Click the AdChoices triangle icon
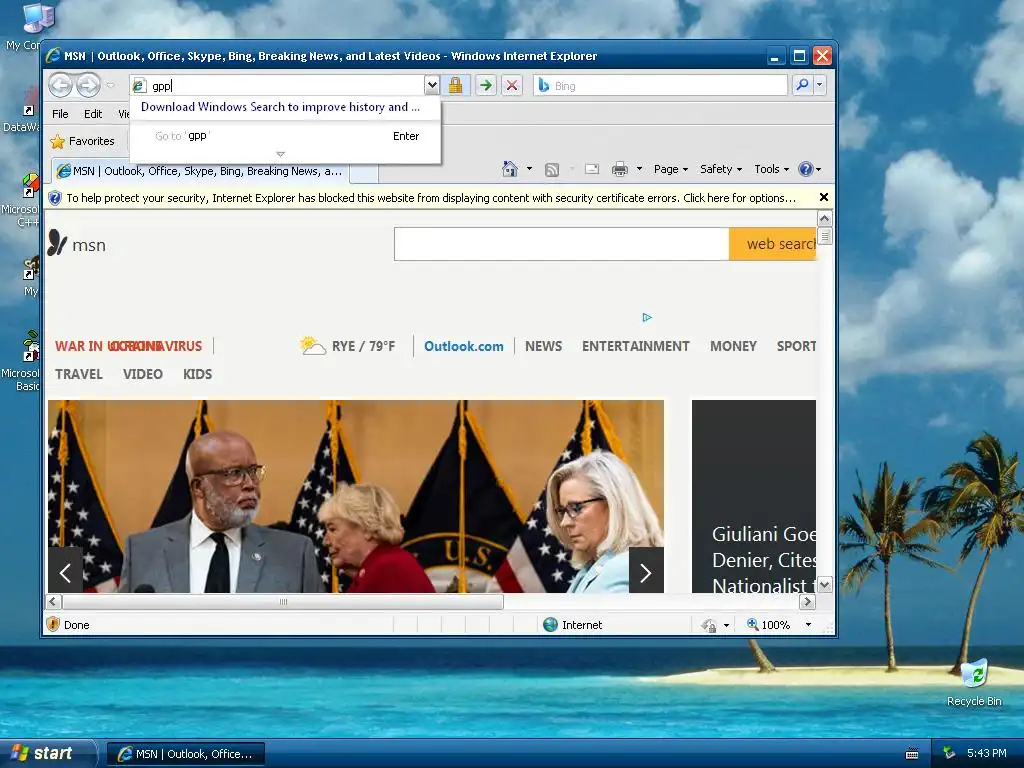 [647, 317]
